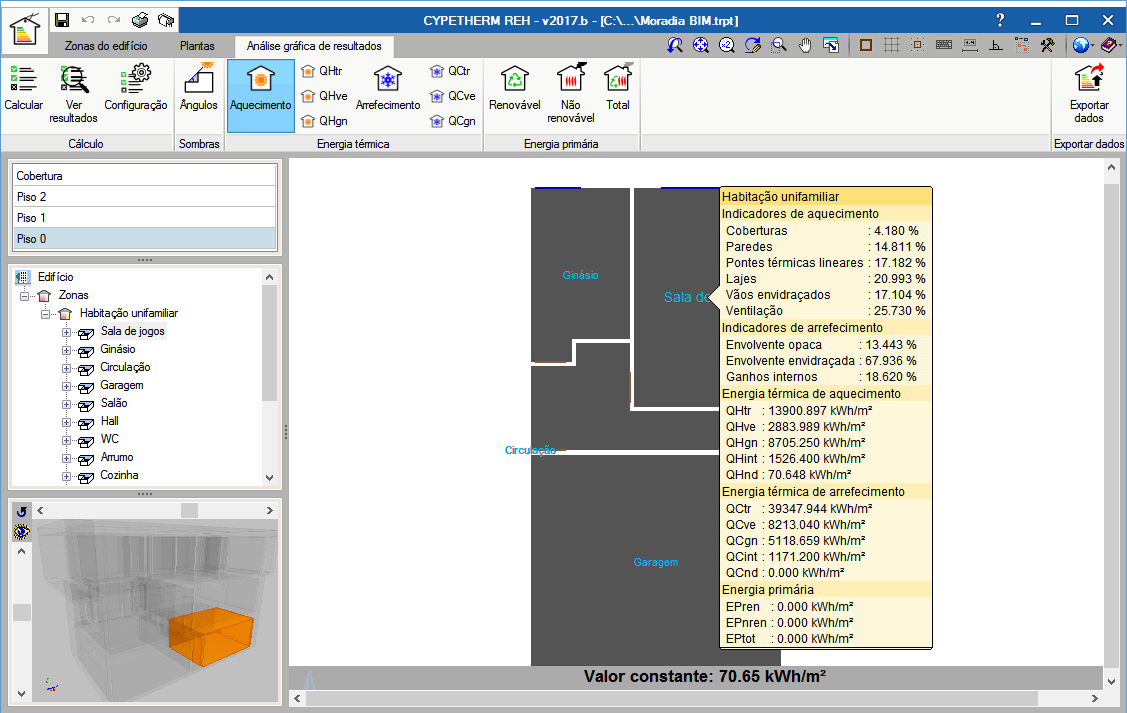Redo the last undone action
Image resolution: width=1127 pixels, height=713 pixels.
click(x=114, y=20)
